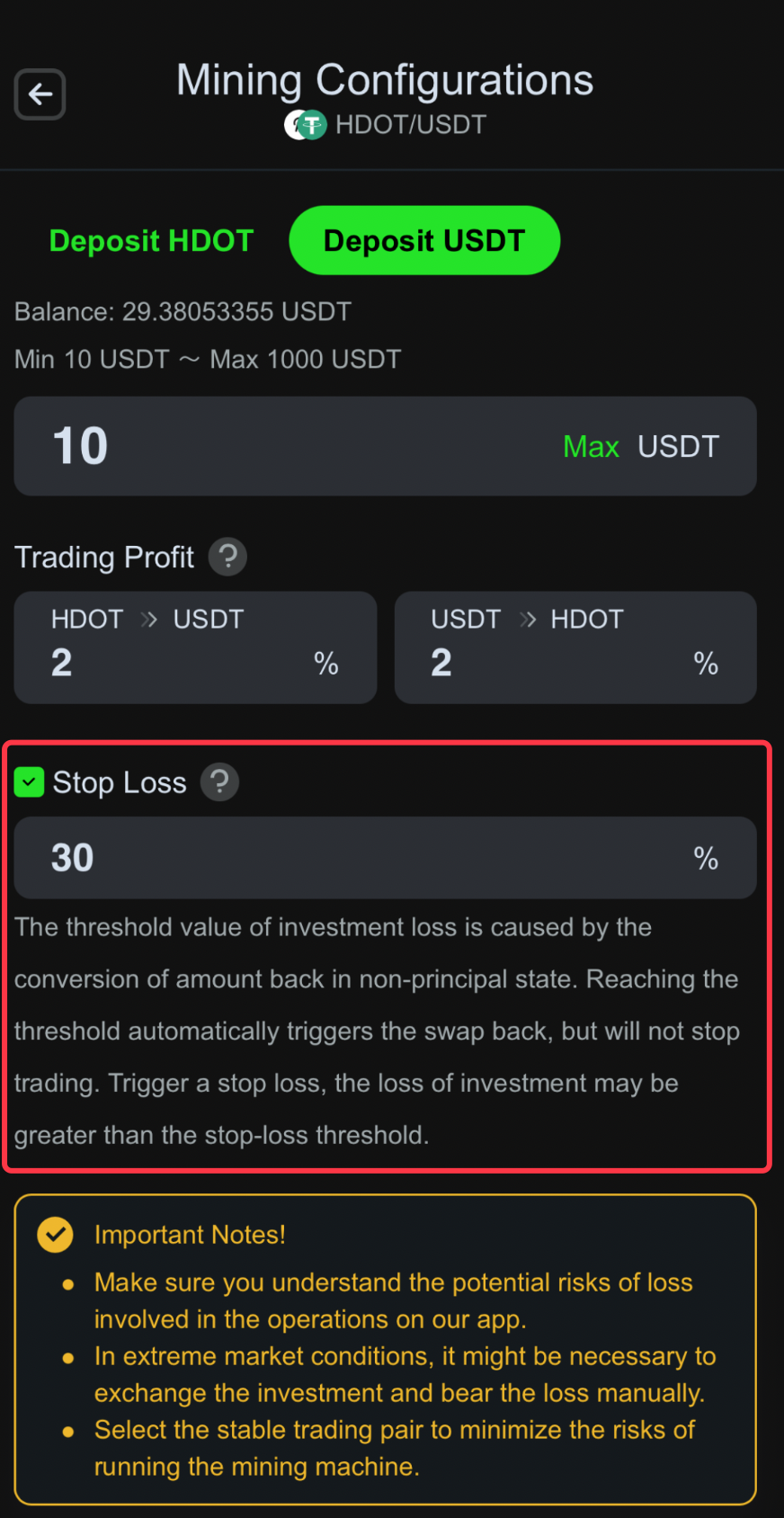Tap the Mining Configurations page title
Screen dimensions: 784x1518
(x=385, y=80)
